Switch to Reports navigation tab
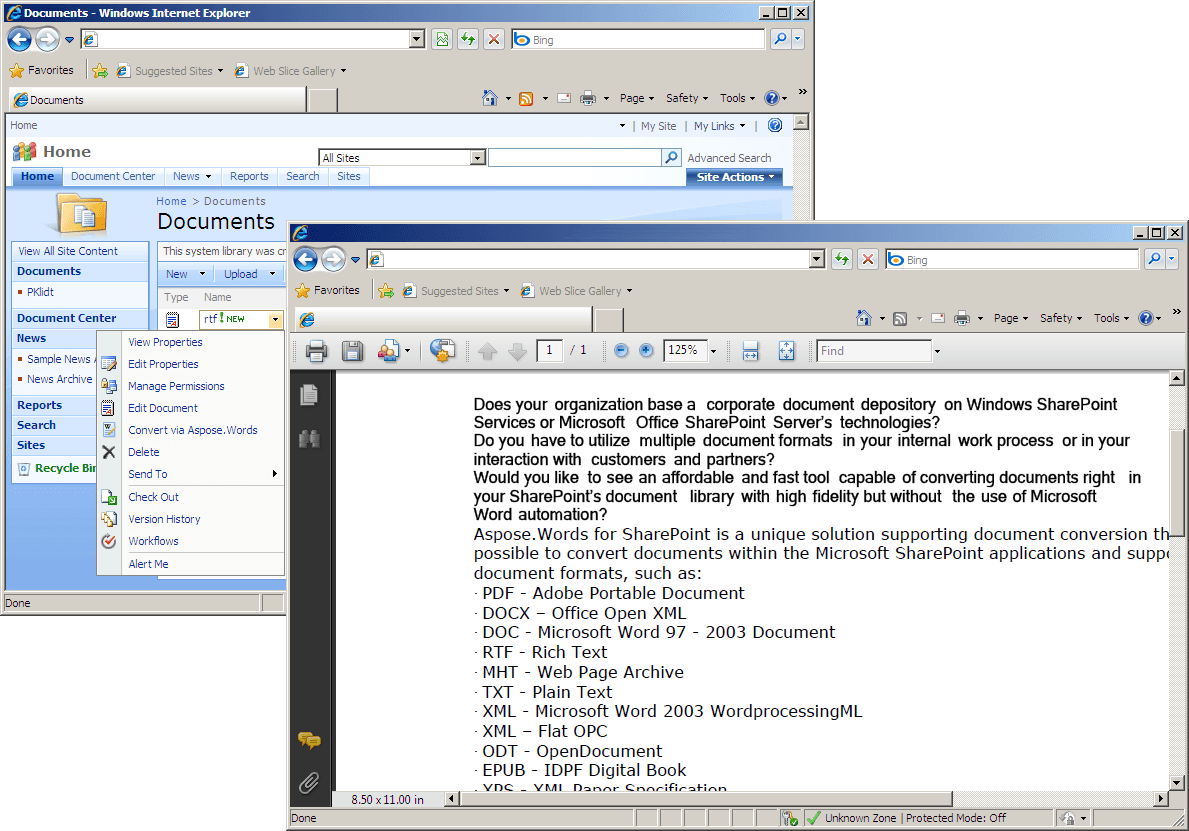This screenshot has height=831, width=1189. 249,176
